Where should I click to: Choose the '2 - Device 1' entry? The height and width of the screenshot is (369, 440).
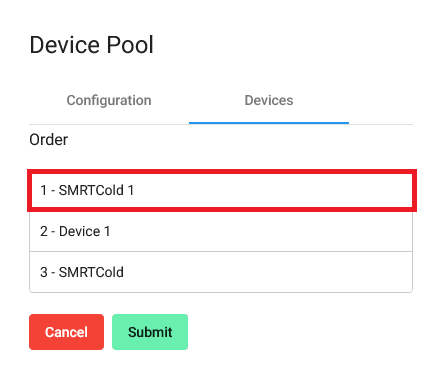221,231
